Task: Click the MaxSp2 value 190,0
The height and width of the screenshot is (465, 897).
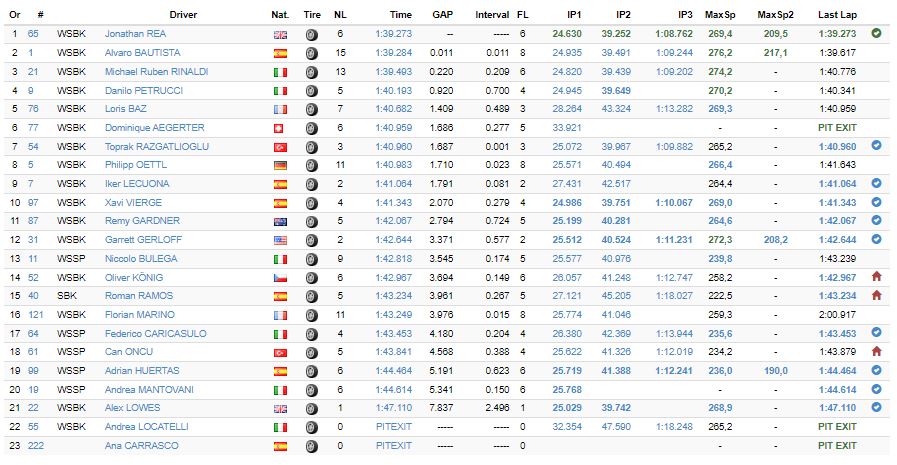Action: point(775,371)
